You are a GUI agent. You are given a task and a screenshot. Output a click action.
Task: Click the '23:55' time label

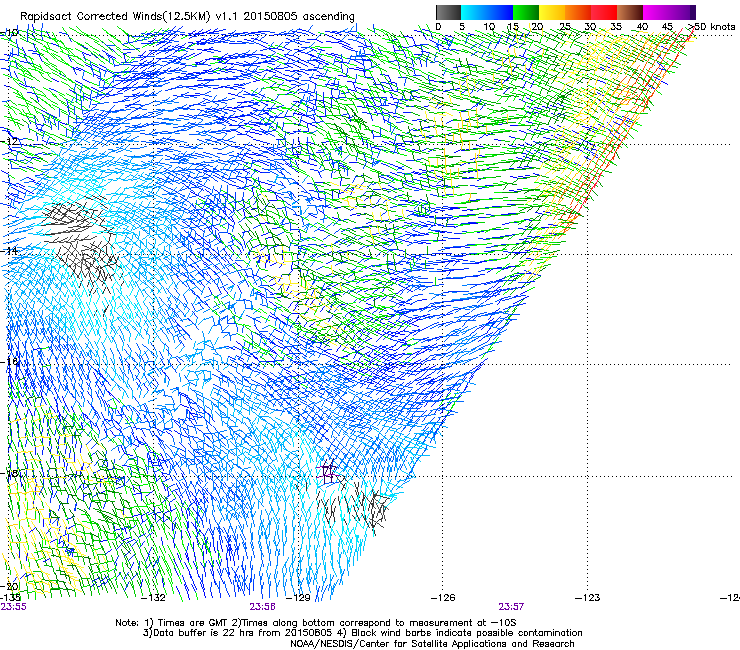coord(13,607)
